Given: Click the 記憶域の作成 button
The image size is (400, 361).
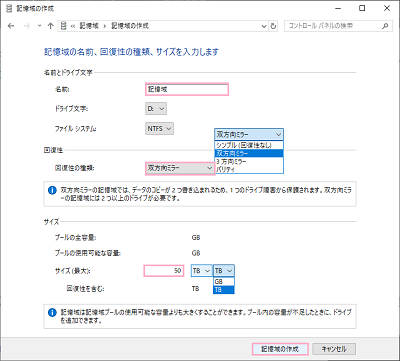Looking at the screenshot, I should [x=280, y=349].
